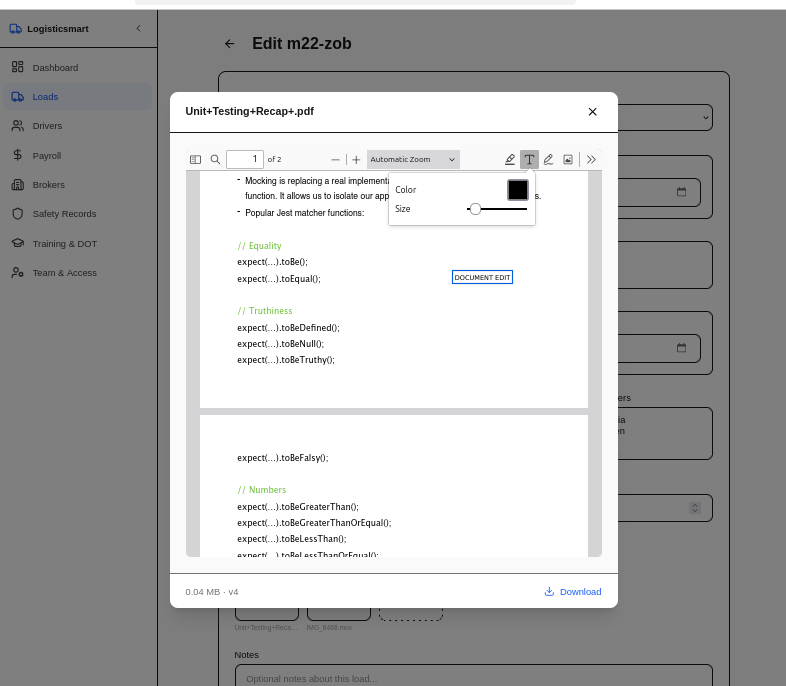Open Brokers from the sidebar
This screenshot has height=686, width=786.
(x=78, y=184)
